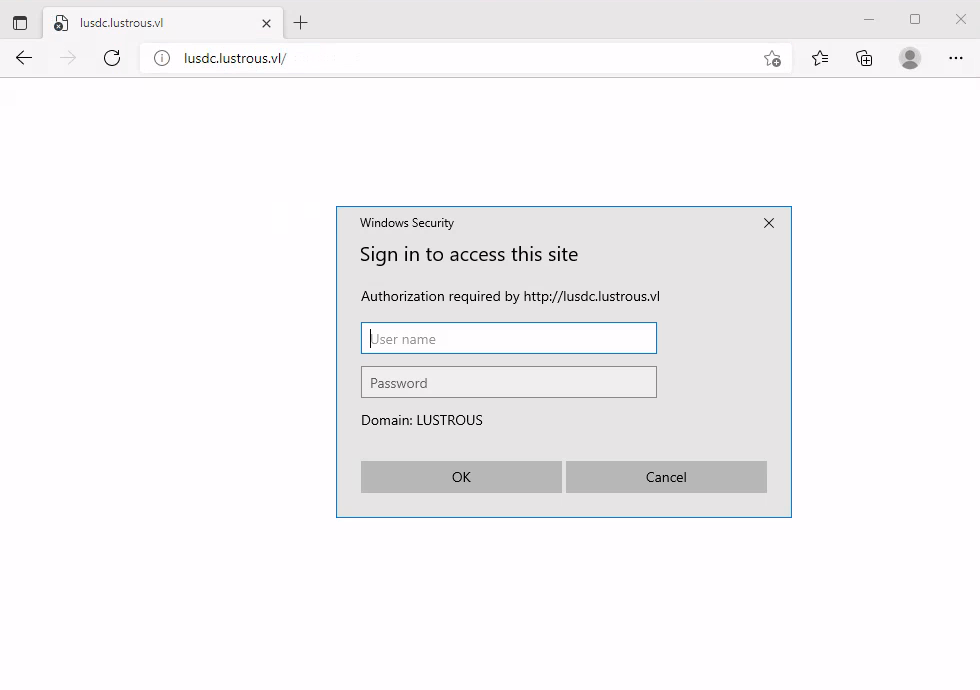Click 'Authorization required by http://lusdc.lustrous.vl' text
980x690 pixels.
[x=510, y=296]
